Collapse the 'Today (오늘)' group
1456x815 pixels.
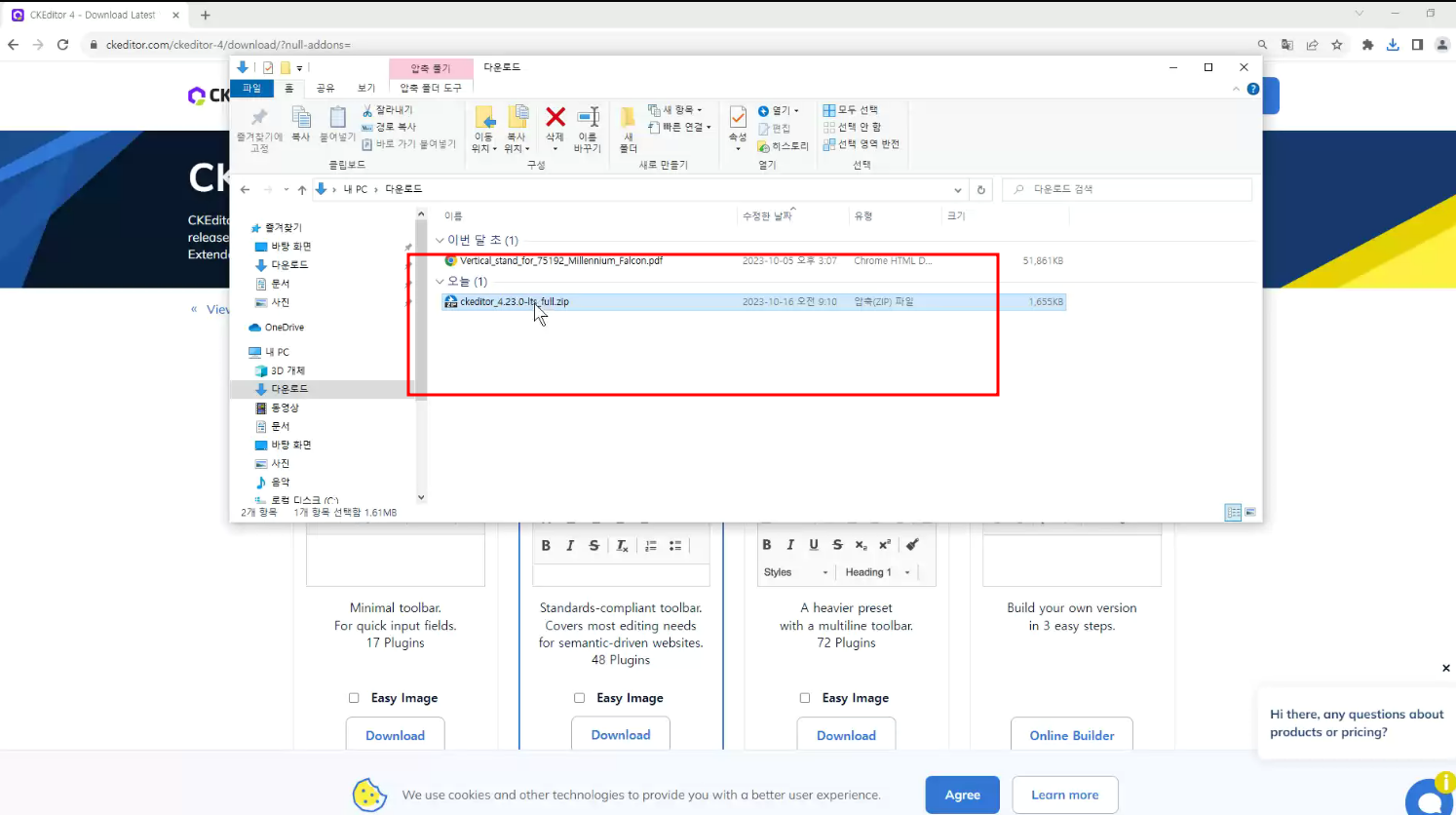click(x=440, y=282)
